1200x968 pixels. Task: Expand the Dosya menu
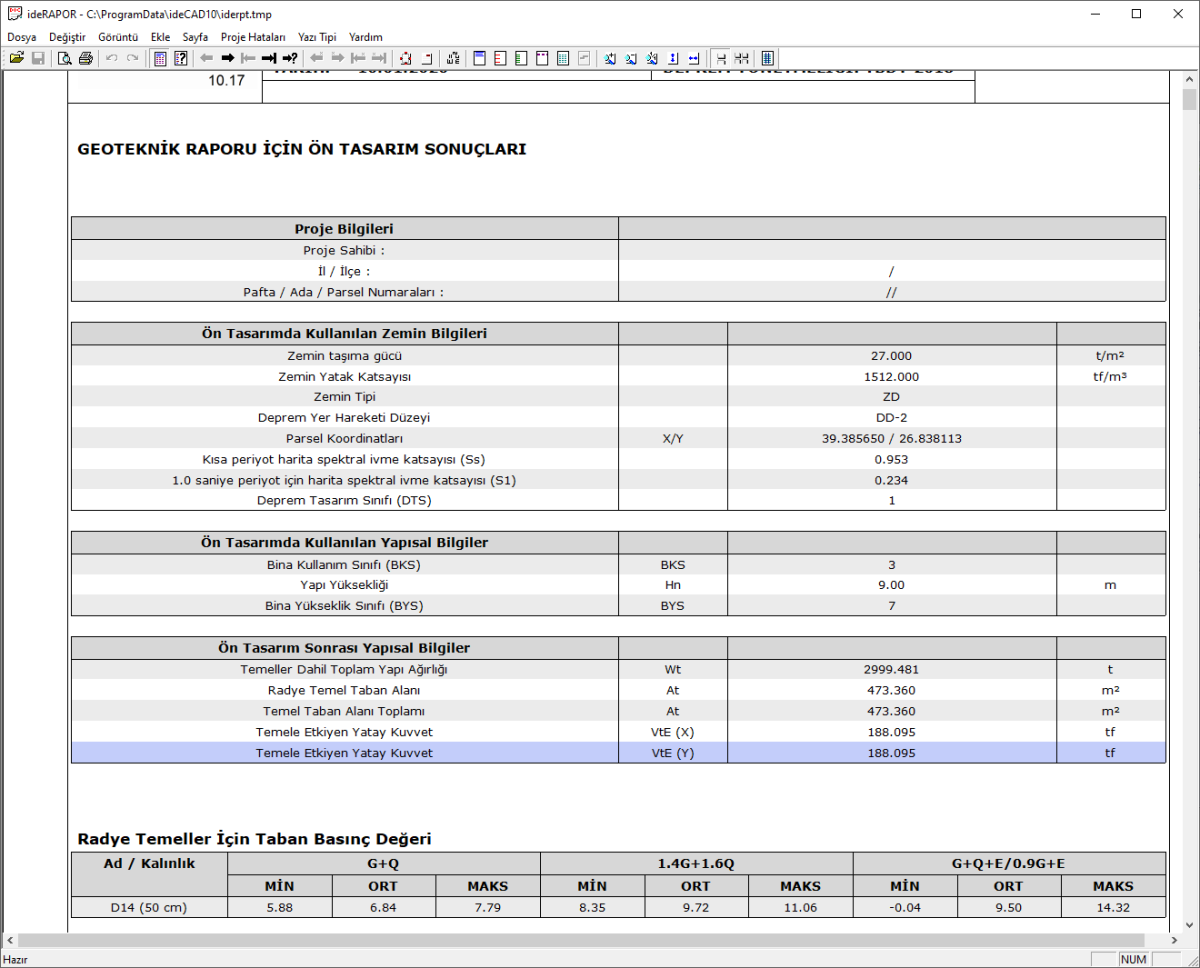tap(22, 37)
